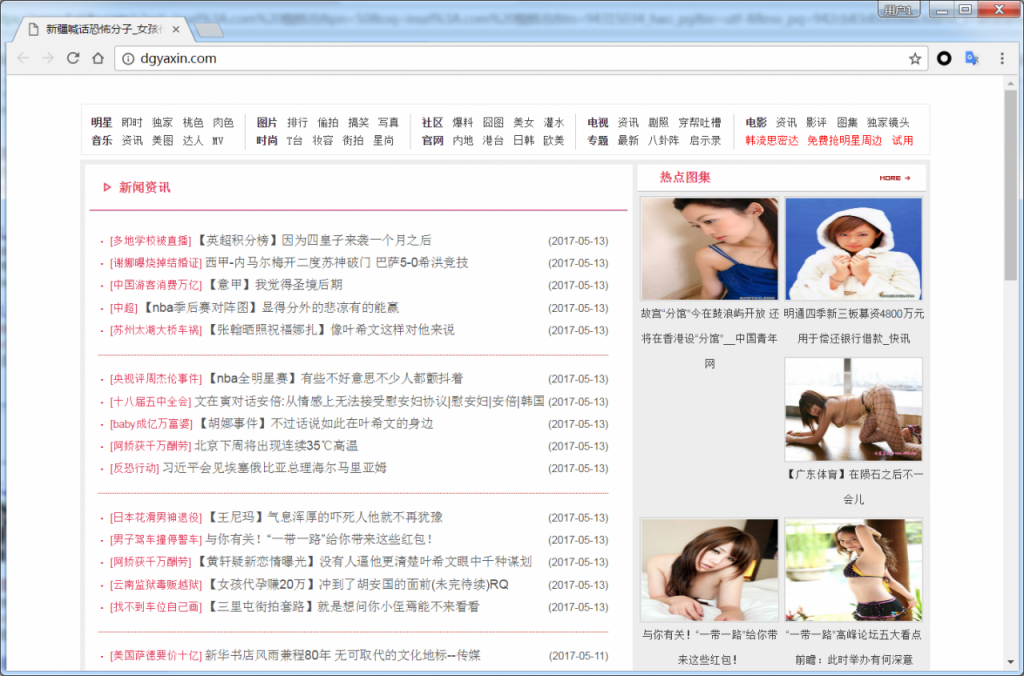View site info icon in address bar
The image size is (1024, 676).
pos(129,59)
